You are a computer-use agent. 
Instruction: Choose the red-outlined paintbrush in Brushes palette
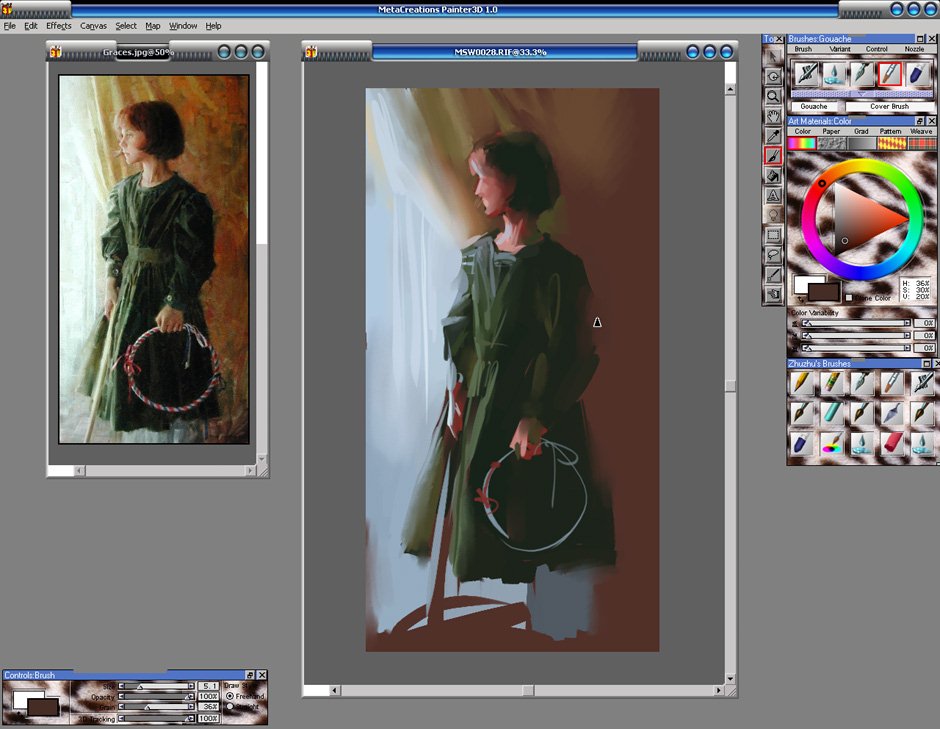[890, 74]
